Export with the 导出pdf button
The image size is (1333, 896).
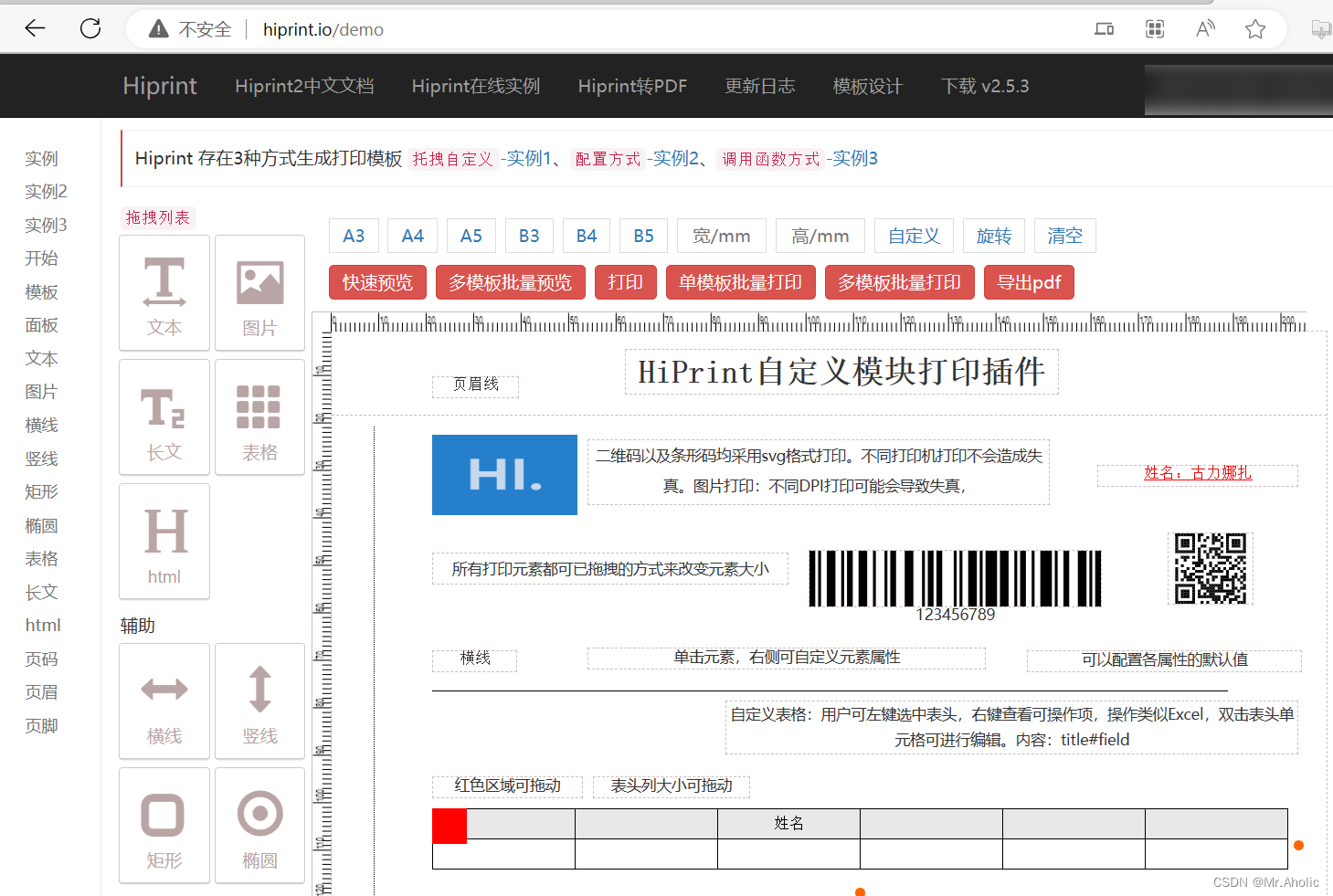pyautogui.click(x=1029, y=282)
